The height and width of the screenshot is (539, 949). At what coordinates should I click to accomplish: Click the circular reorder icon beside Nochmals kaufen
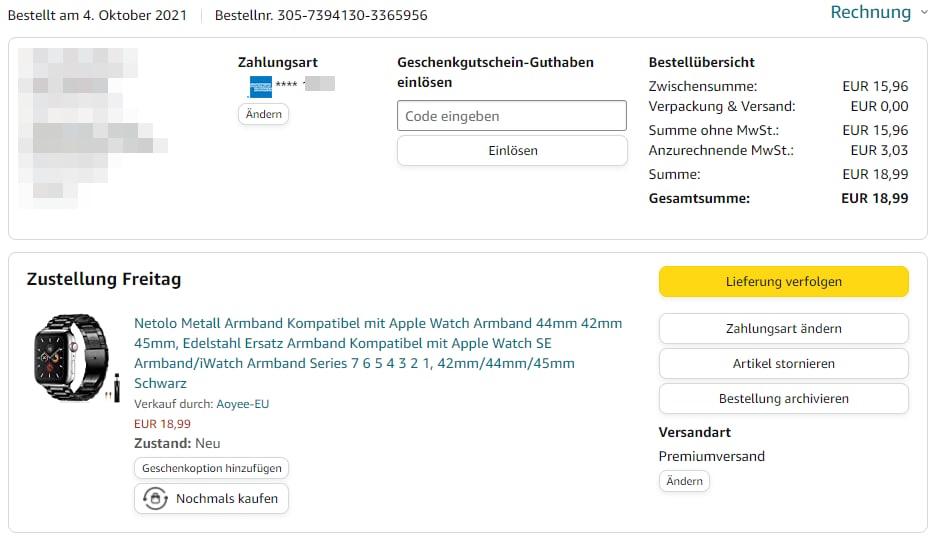[x=155, y=498]
